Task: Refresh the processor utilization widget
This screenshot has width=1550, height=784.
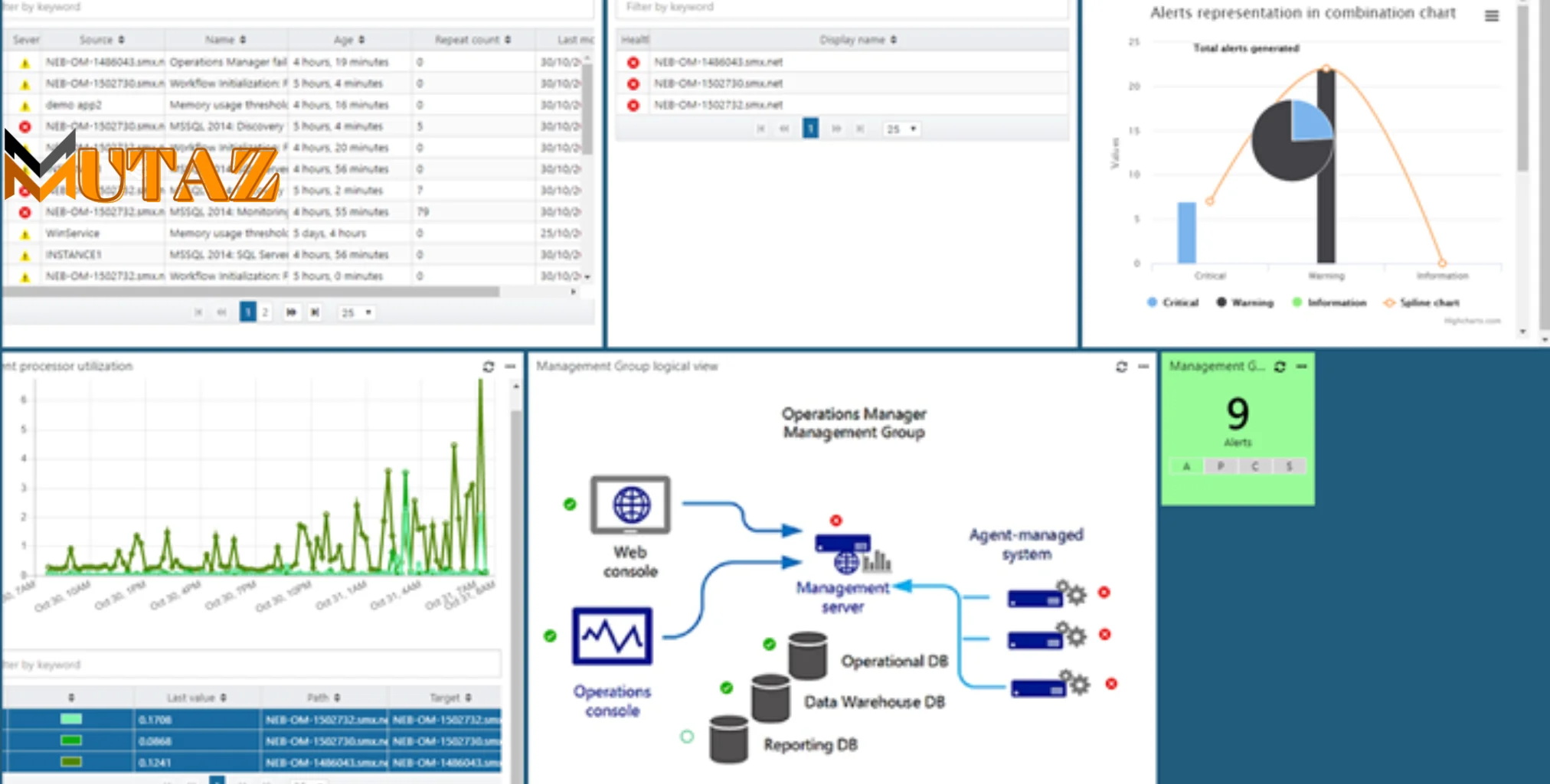Action: pyautogui.click(x=488, y=367)
